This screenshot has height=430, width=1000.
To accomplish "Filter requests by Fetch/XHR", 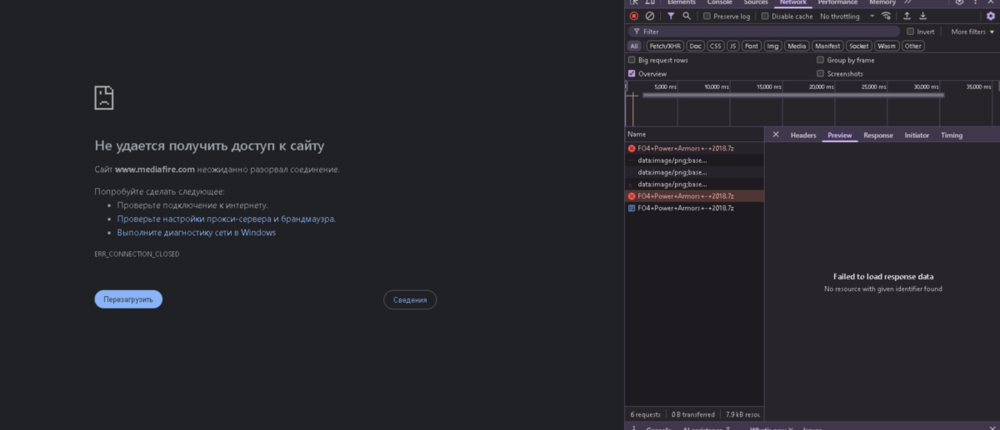I will point(665,46).
